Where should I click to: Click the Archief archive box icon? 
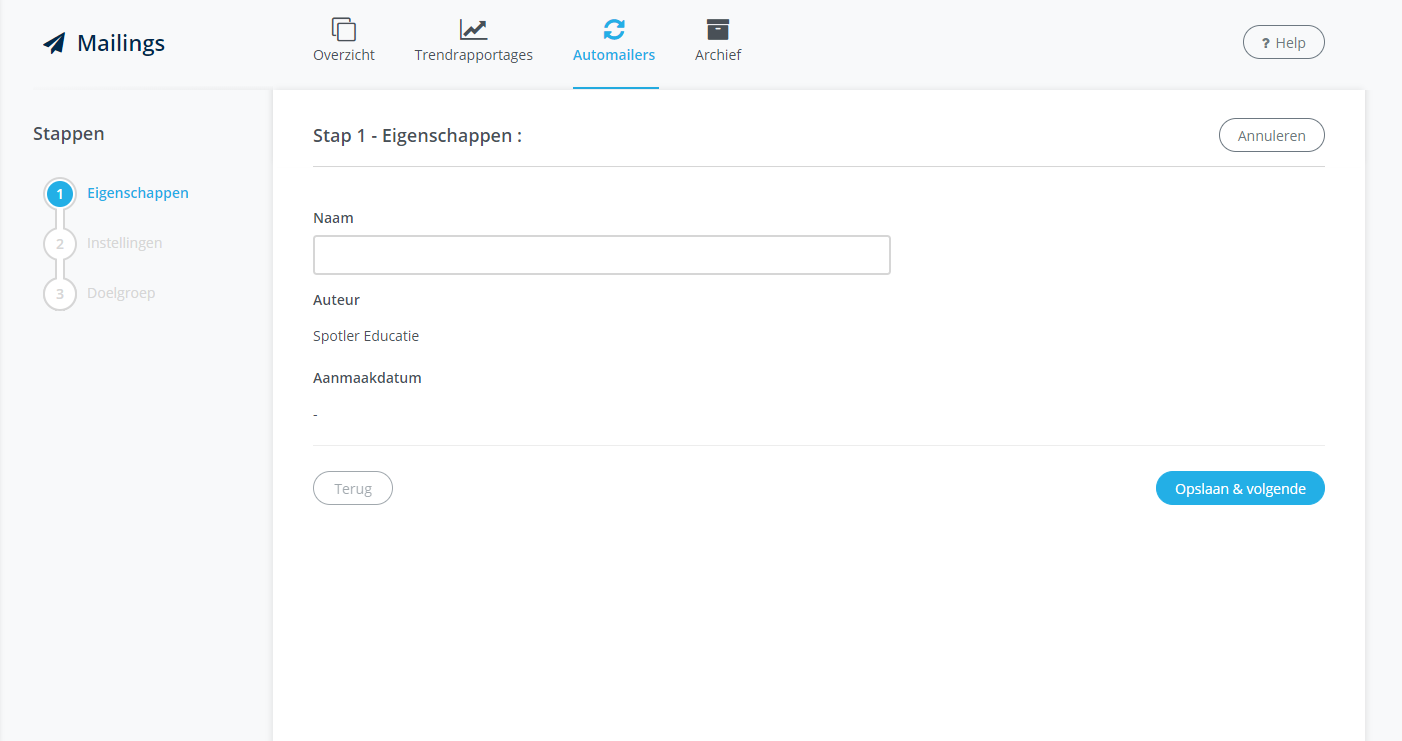click(718, 29)
